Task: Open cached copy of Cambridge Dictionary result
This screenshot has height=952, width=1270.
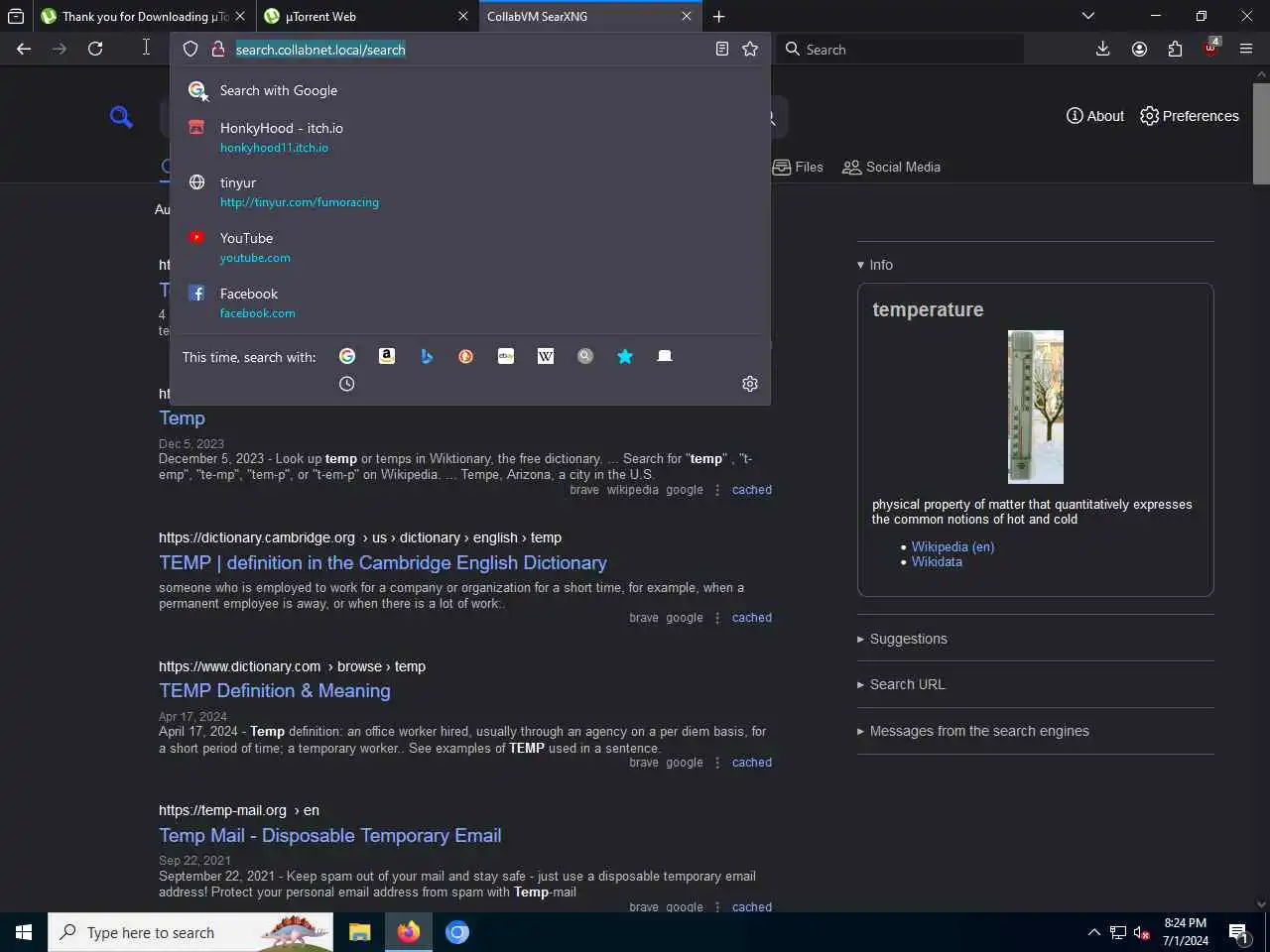Action: [x=752, y=618]
